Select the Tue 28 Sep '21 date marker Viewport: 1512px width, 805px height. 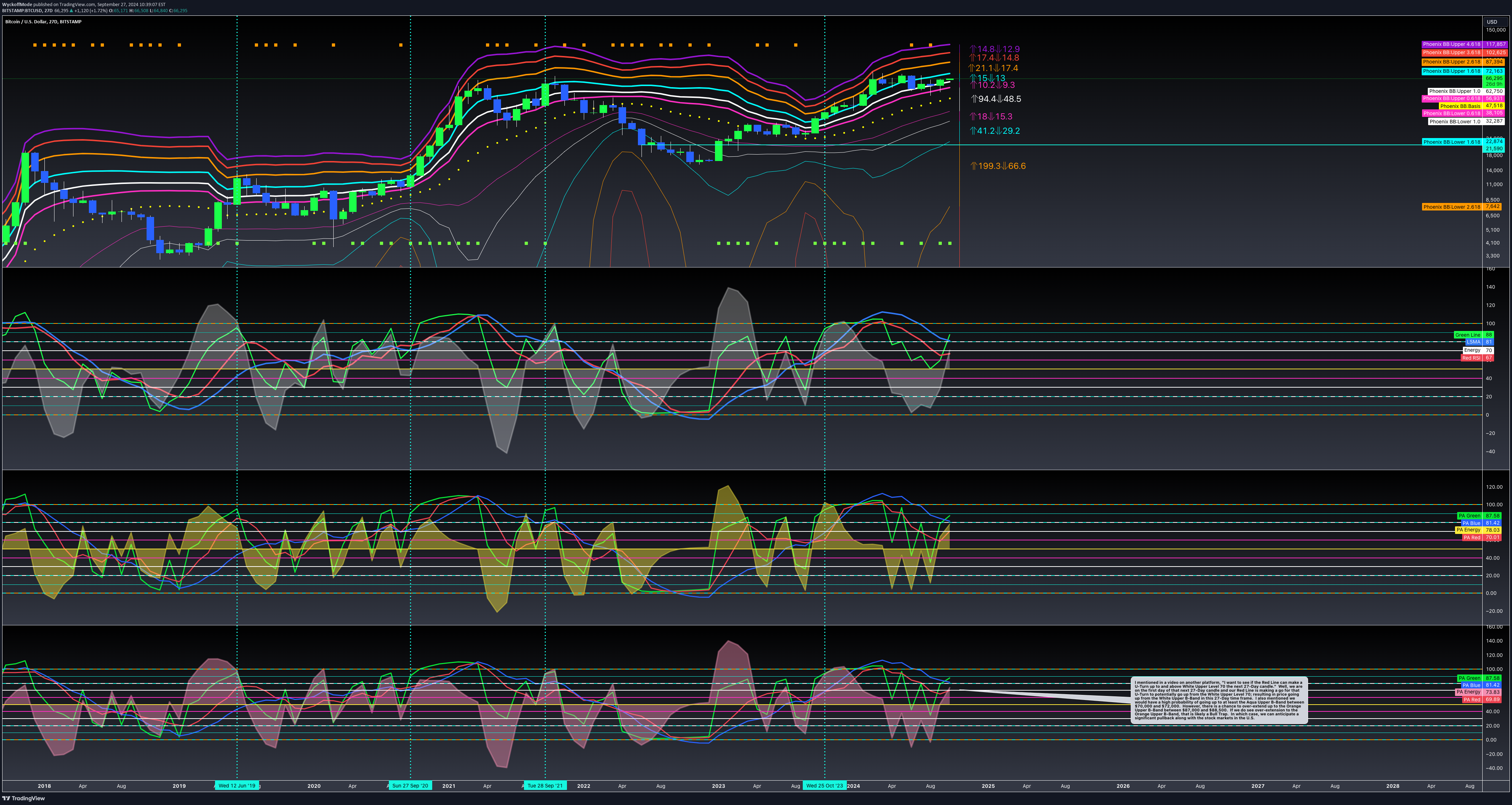tap(545, 786)
